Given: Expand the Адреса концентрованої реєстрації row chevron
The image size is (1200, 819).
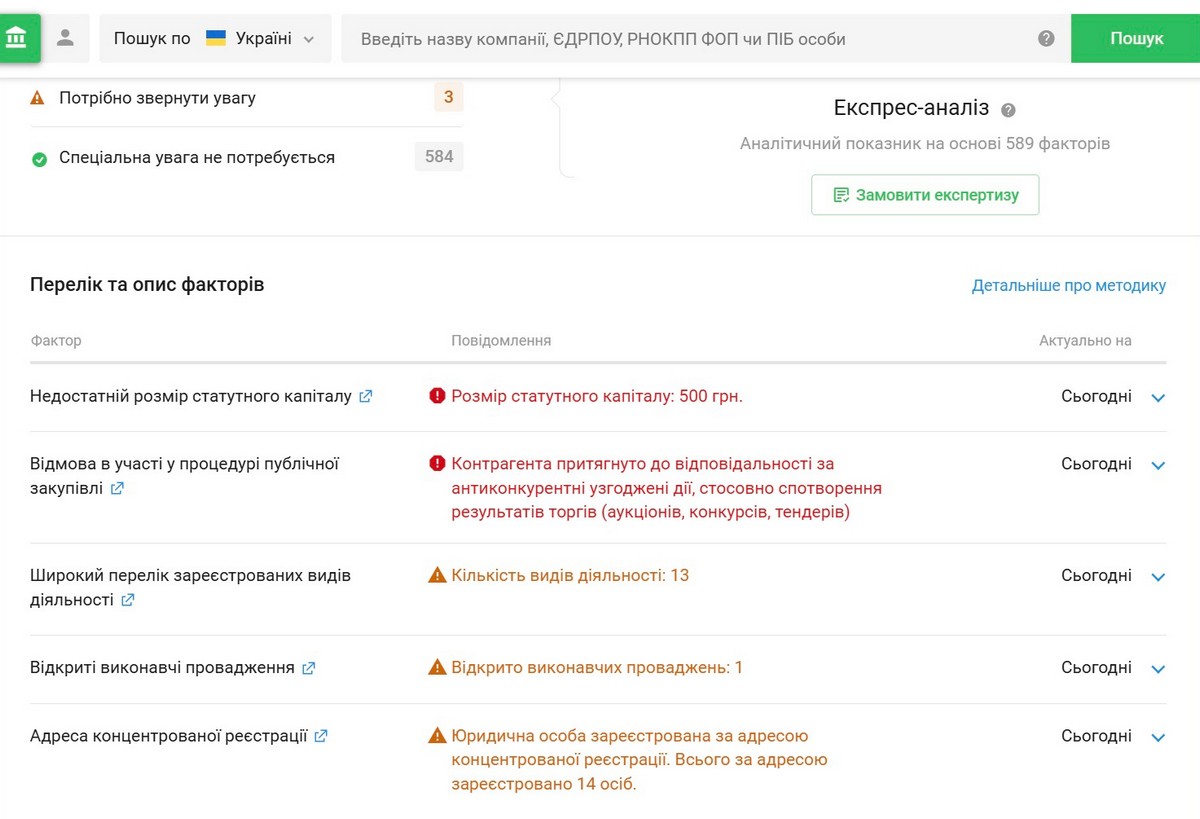Looking at the screenshot, I should pos(1158,738).
